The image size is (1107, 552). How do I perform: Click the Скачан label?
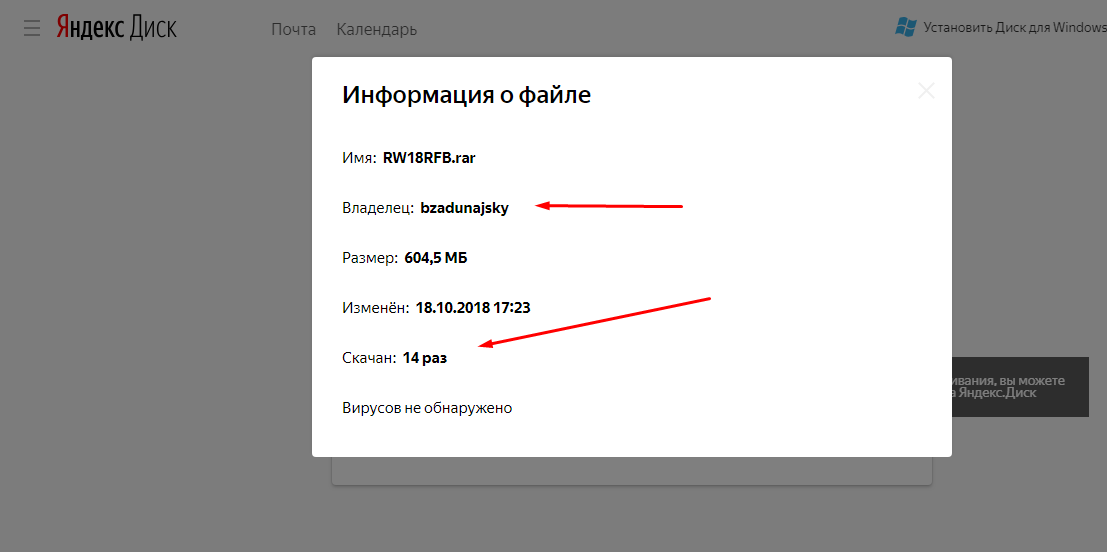(x=369, y=359)
